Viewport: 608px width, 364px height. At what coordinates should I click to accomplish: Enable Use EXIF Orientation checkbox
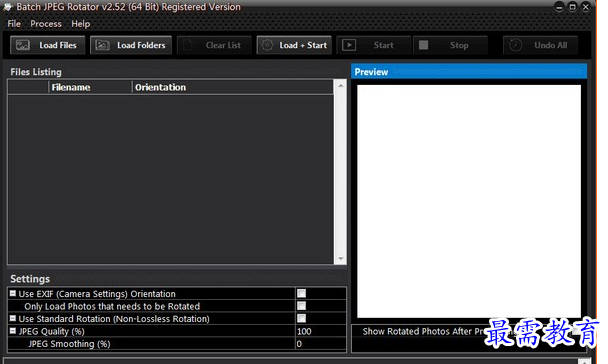301,293
